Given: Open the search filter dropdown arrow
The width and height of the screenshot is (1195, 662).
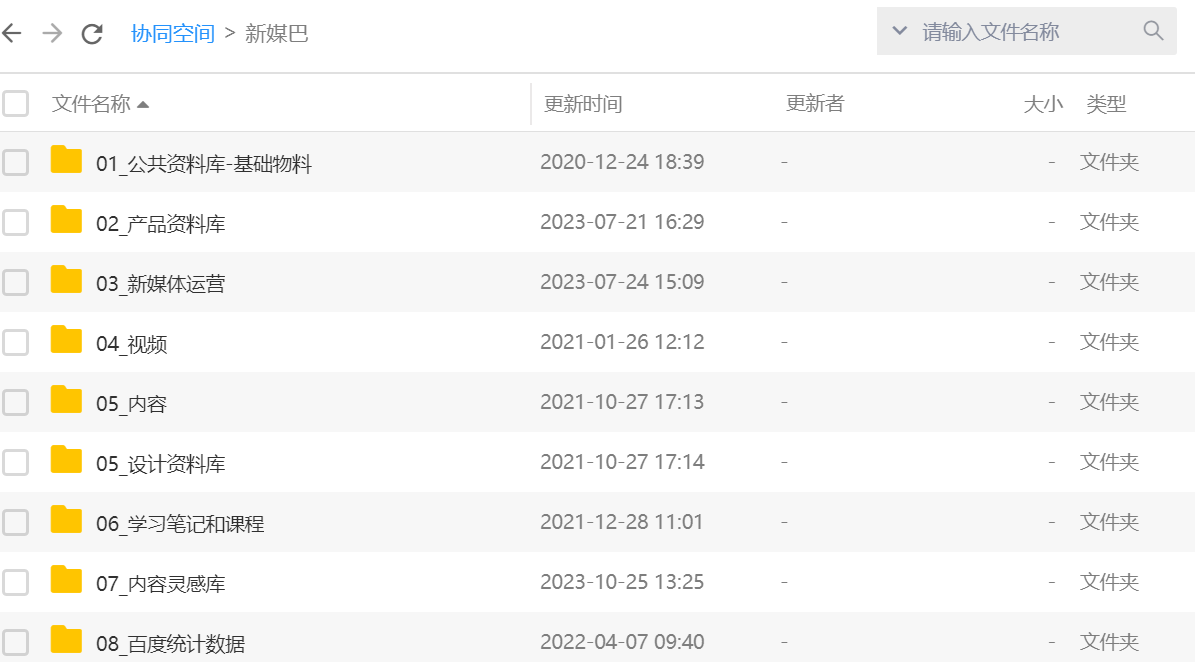Looking at the screenshot, I should coord(899,31).
